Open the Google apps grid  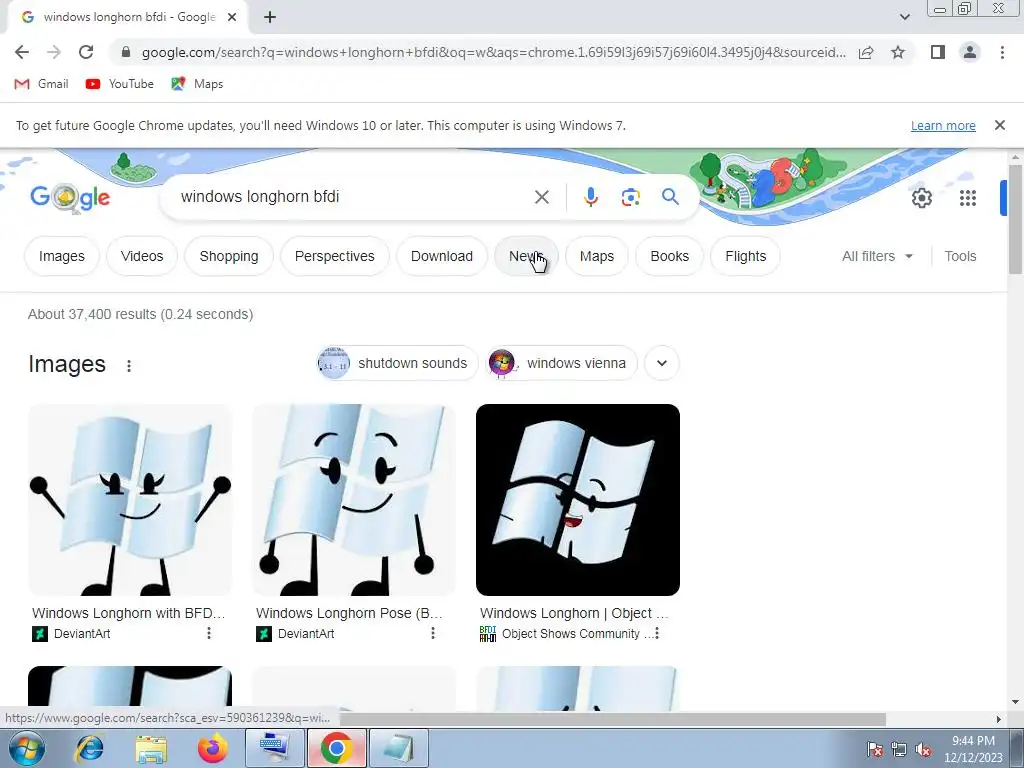pyautogui.click(x=968, y=198)
